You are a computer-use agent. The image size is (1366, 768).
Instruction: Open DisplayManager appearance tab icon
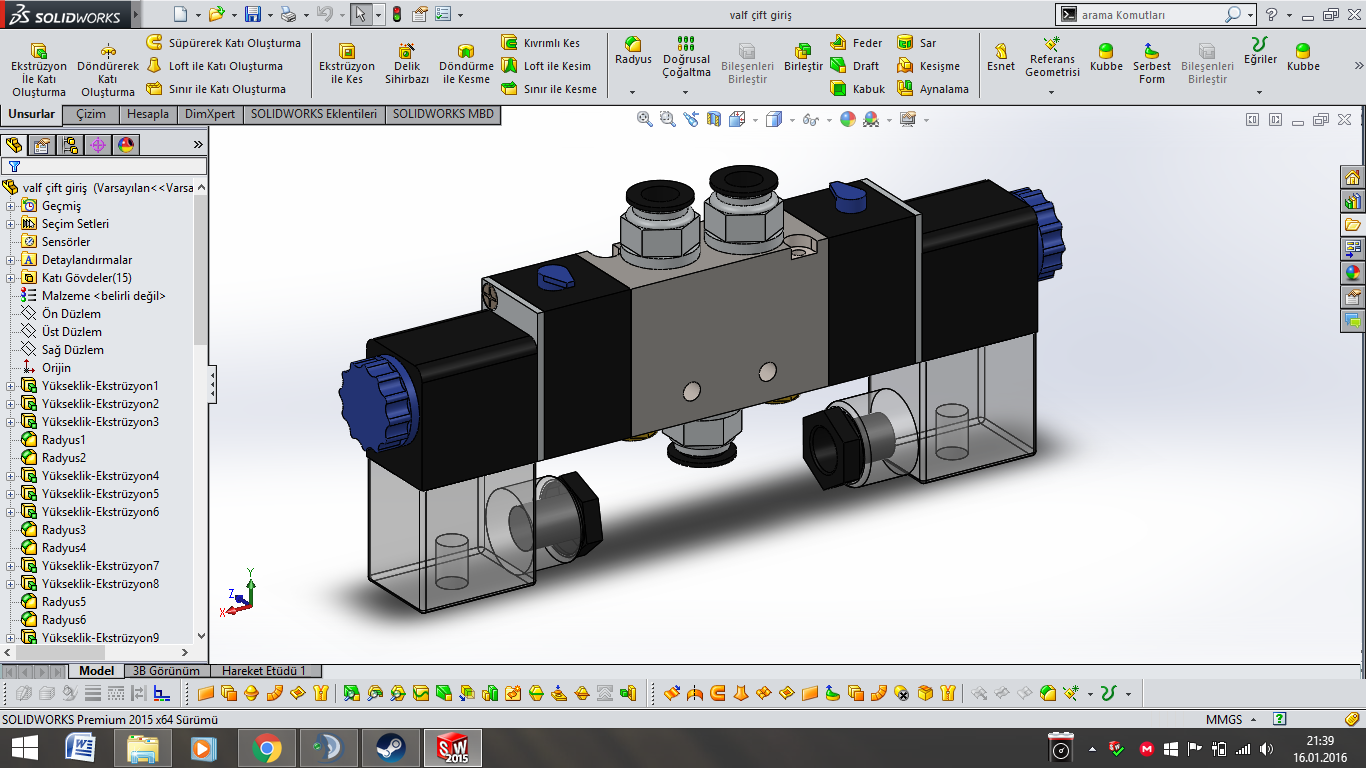125,145
